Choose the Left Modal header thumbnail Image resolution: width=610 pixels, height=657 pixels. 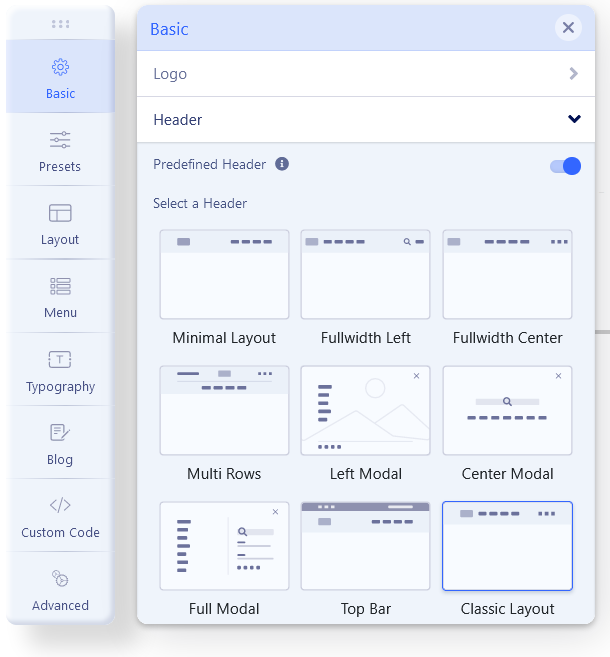(365, 410)
